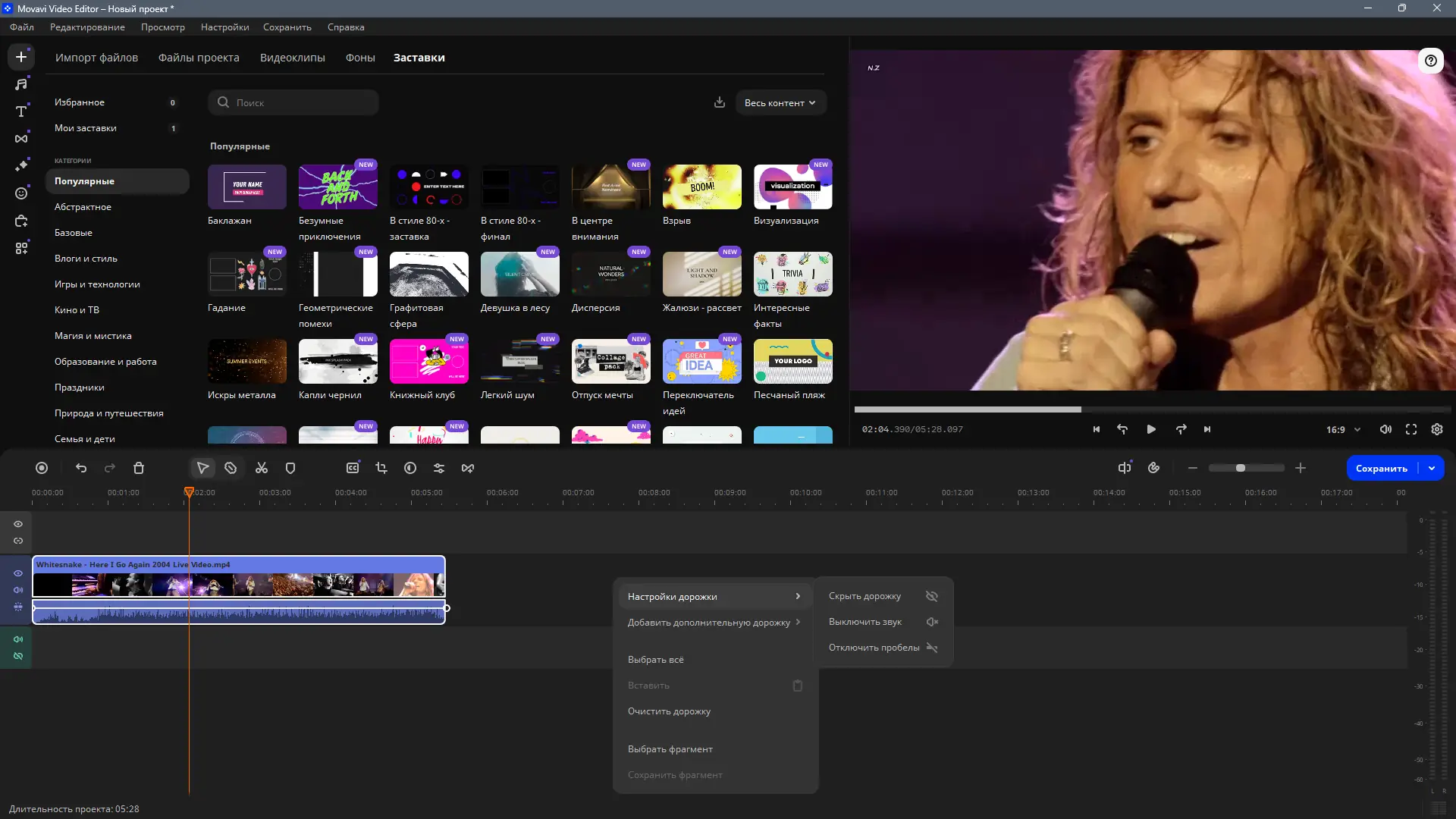Mute the audio track speaker toggle

tap(18, 639)
